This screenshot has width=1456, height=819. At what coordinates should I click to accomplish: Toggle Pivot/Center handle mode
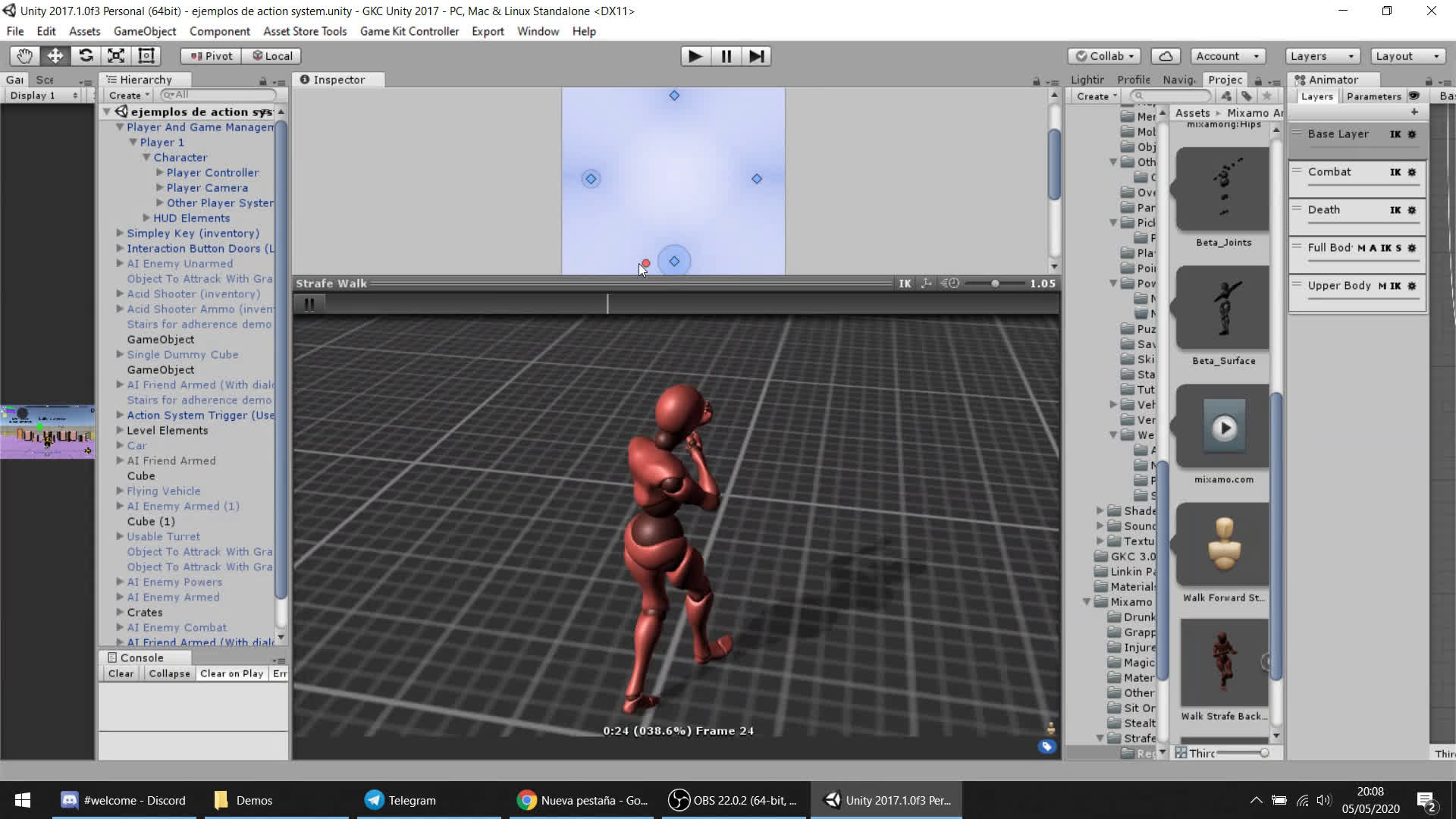click(x=212, y=56)
